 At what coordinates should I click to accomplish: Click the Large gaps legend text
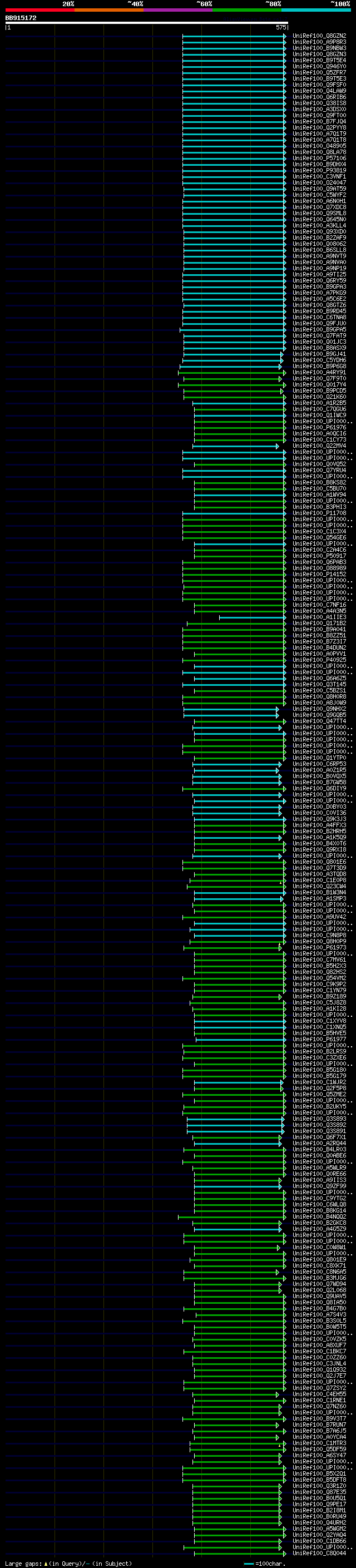point(68,1563)
